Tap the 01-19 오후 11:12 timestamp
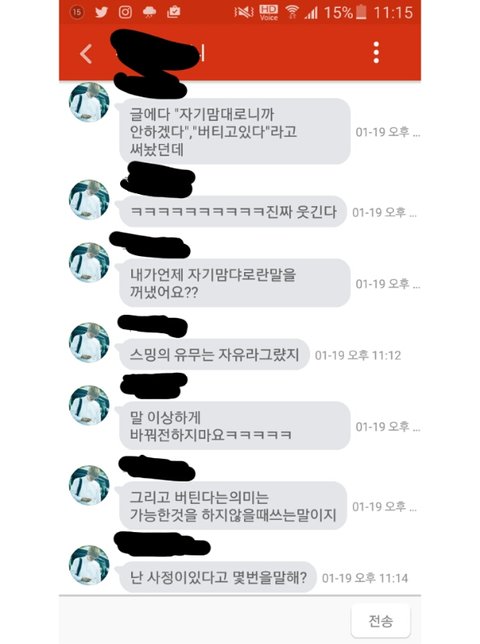Viewport: 480px width, 644px height. [x=358, y=355]
